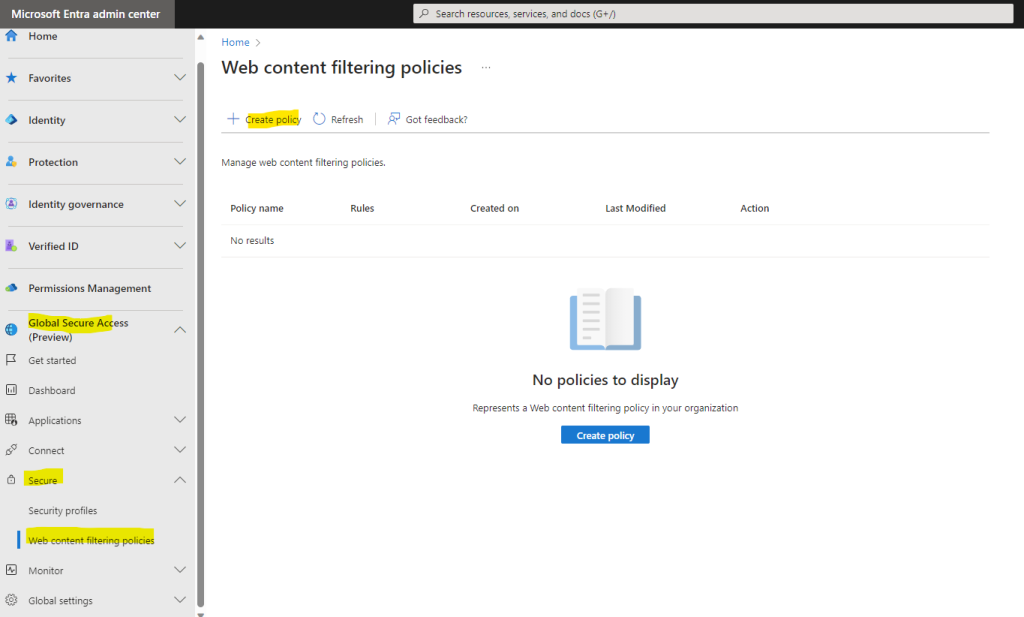
Task: Collapse the Global Secure Access chevron
Action: pos(180,330)
